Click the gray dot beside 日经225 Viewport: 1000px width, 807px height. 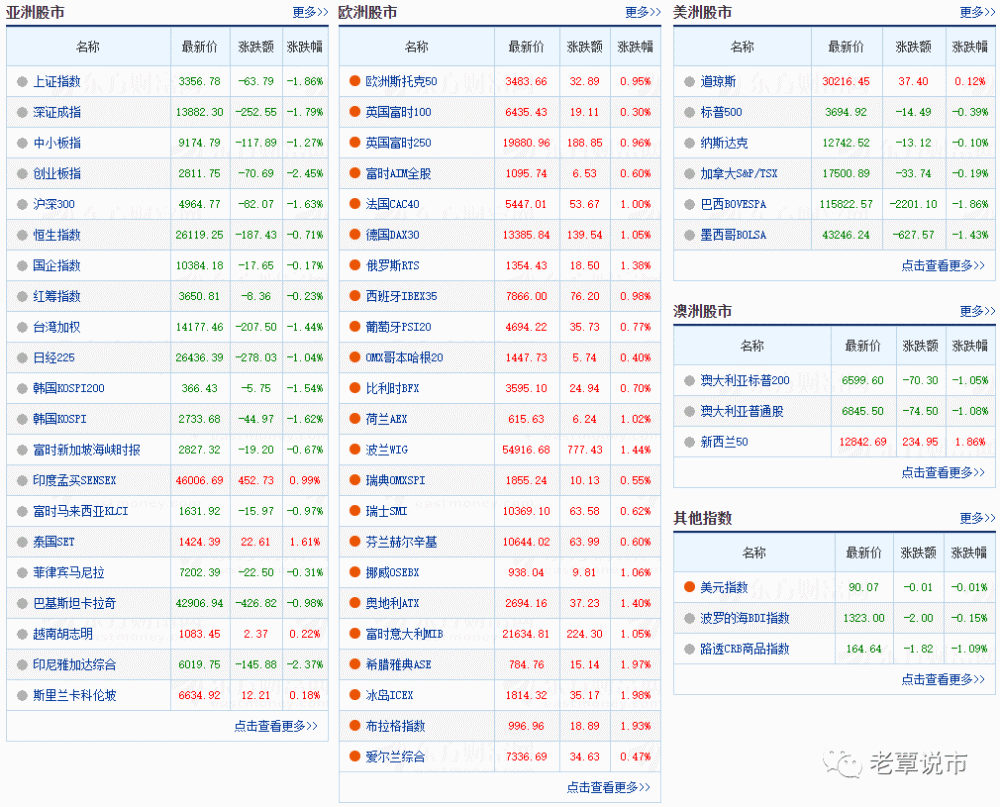pos(22,358)
